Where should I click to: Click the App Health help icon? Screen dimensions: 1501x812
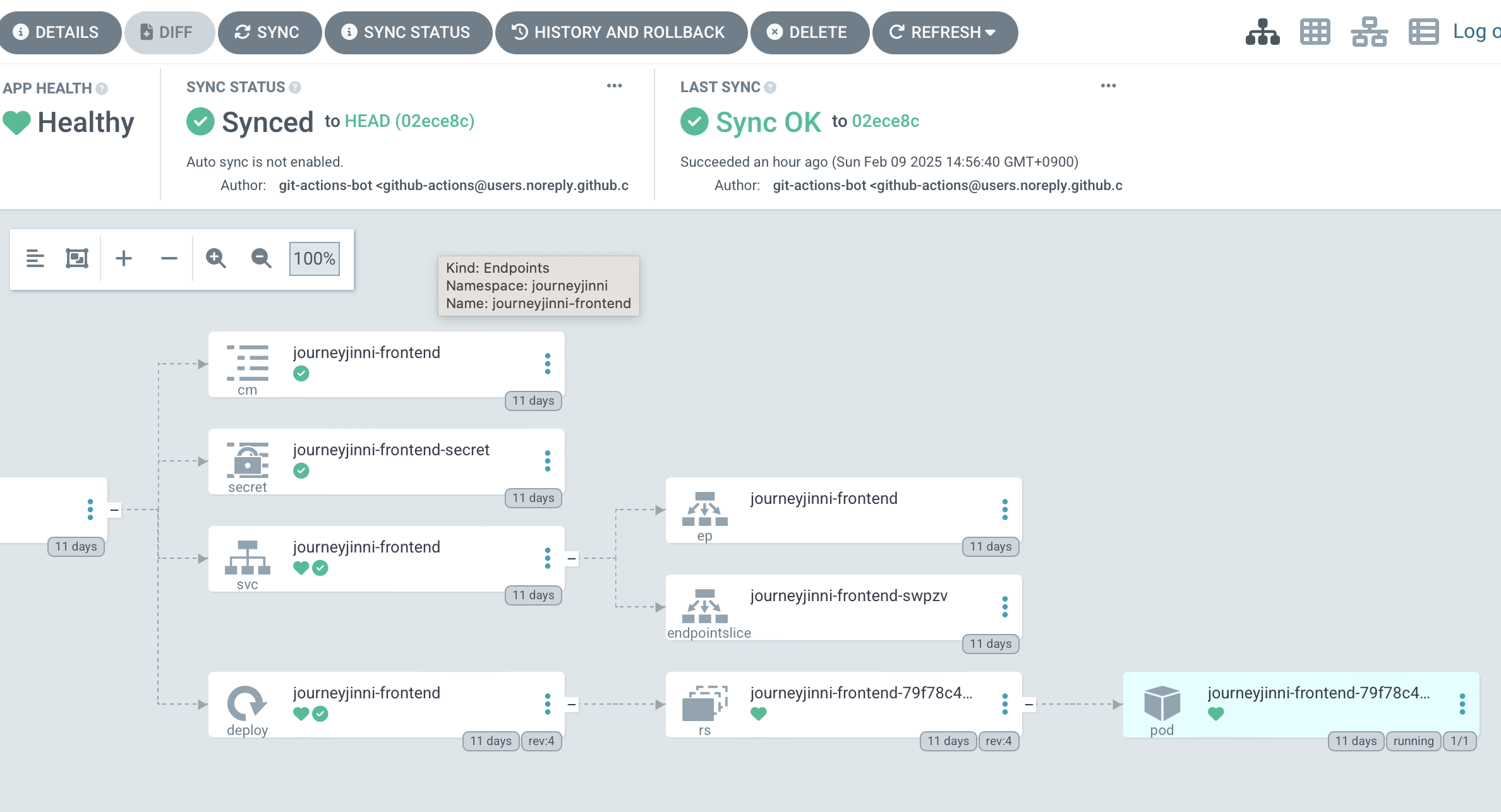point(102,88)
